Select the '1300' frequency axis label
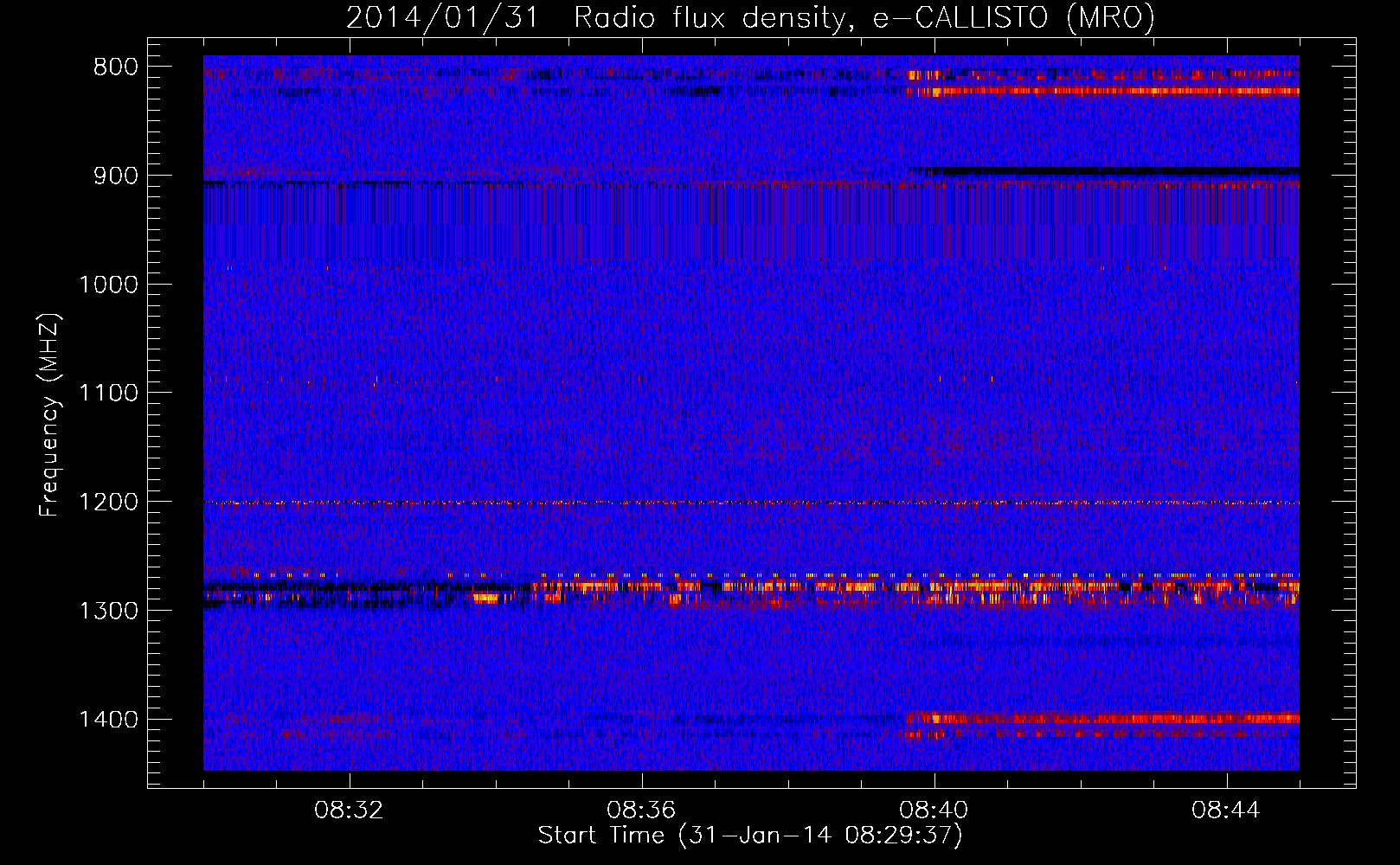 point(108,612)
